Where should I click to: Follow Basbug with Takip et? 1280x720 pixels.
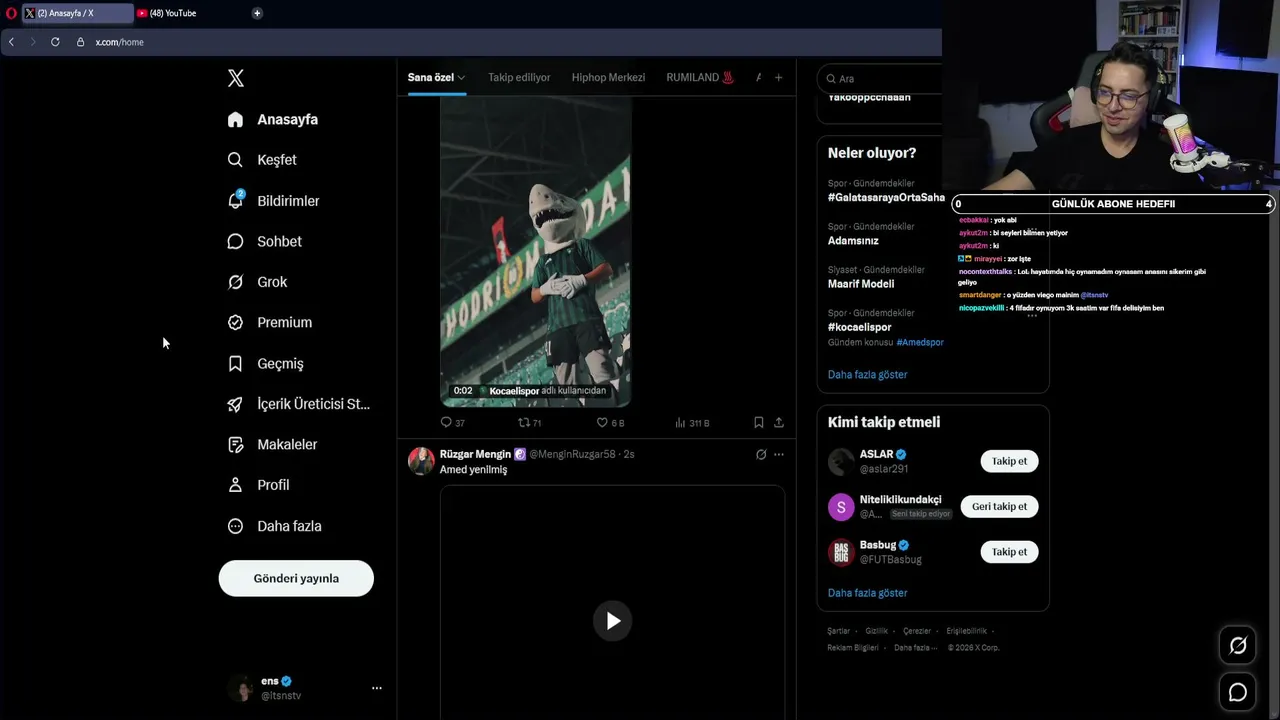click(1009, 552)
